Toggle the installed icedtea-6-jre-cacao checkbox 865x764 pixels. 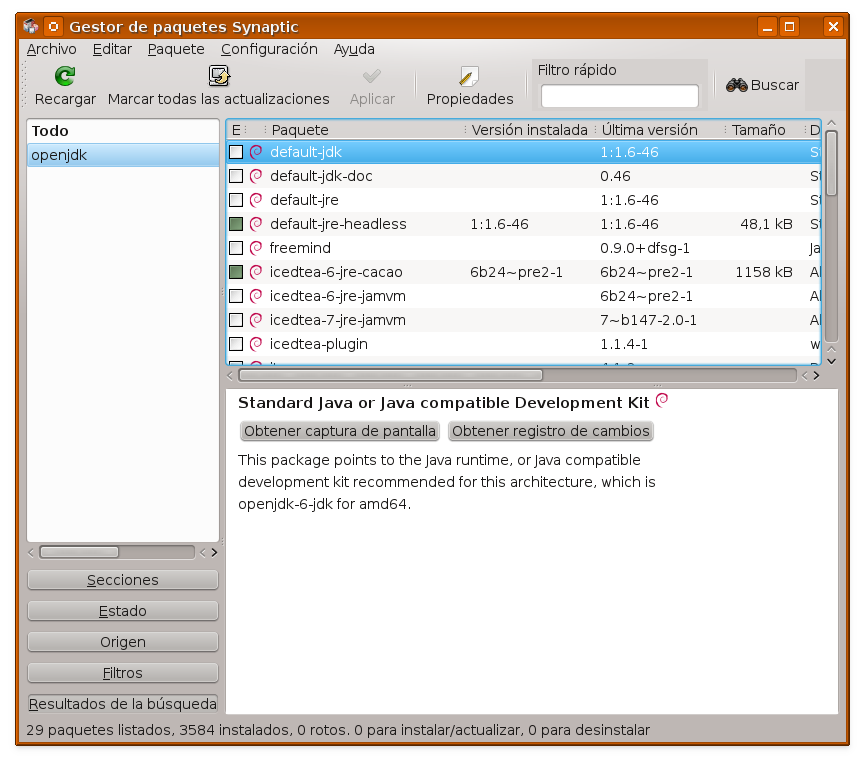[x=236, y=272]
